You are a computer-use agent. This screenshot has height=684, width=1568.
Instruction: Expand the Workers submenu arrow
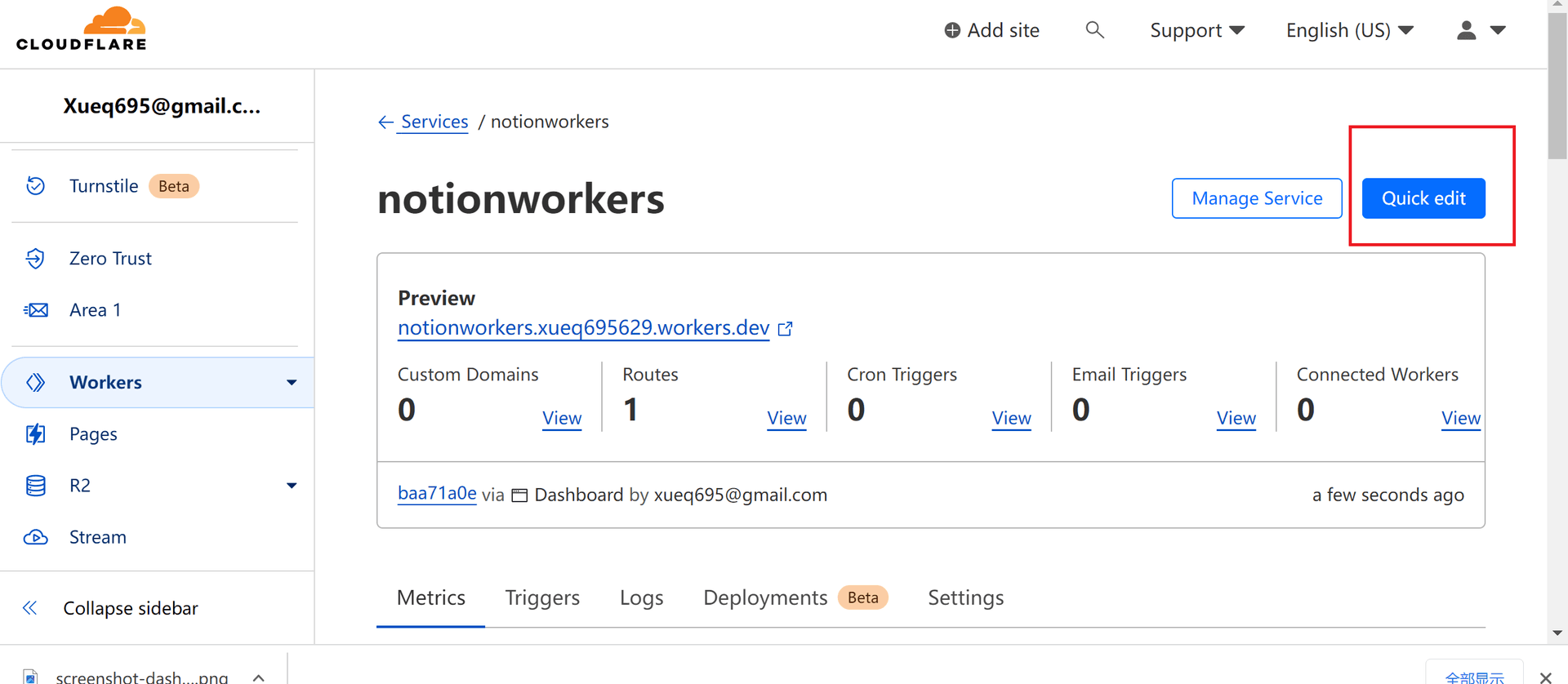292,382
